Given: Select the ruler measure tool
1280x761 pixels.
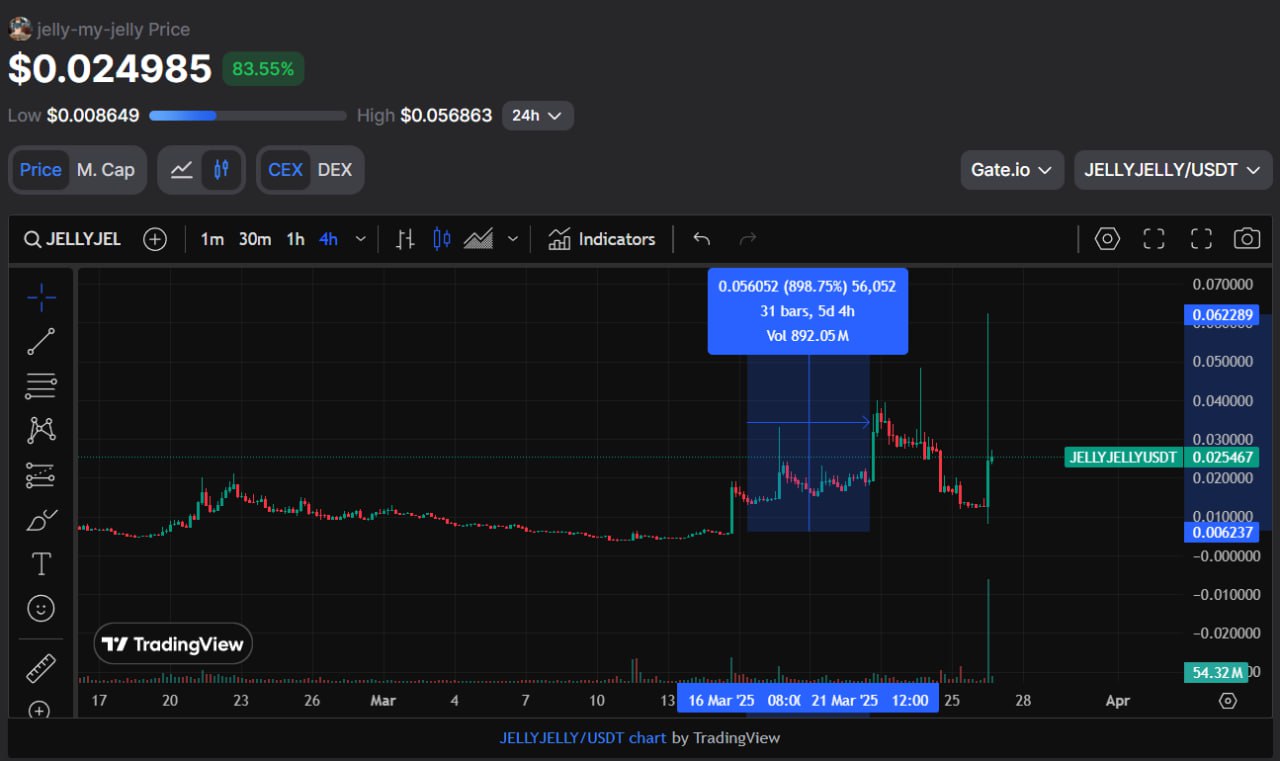Looking at the screenshot, I should coord(41,667).
